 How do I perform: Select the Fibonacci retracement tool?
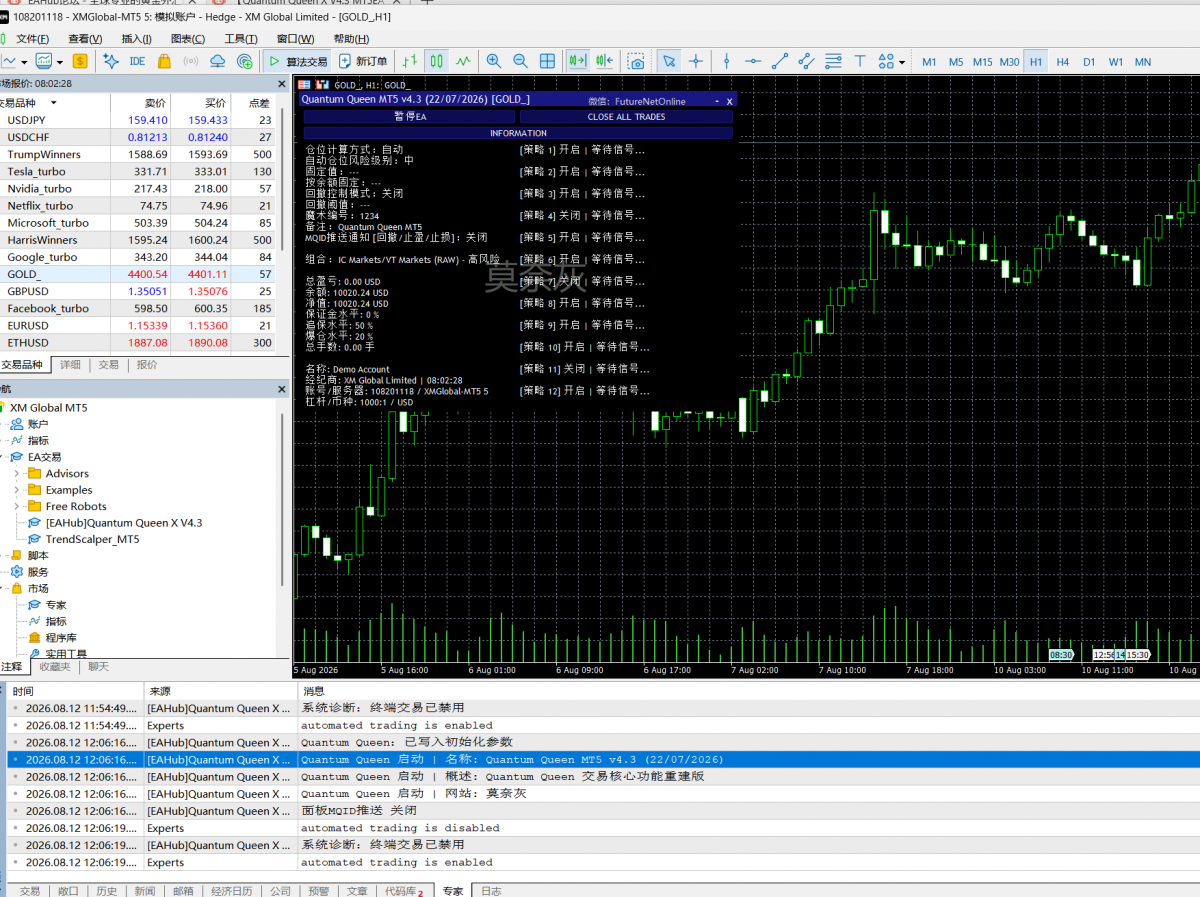point(833,61)
